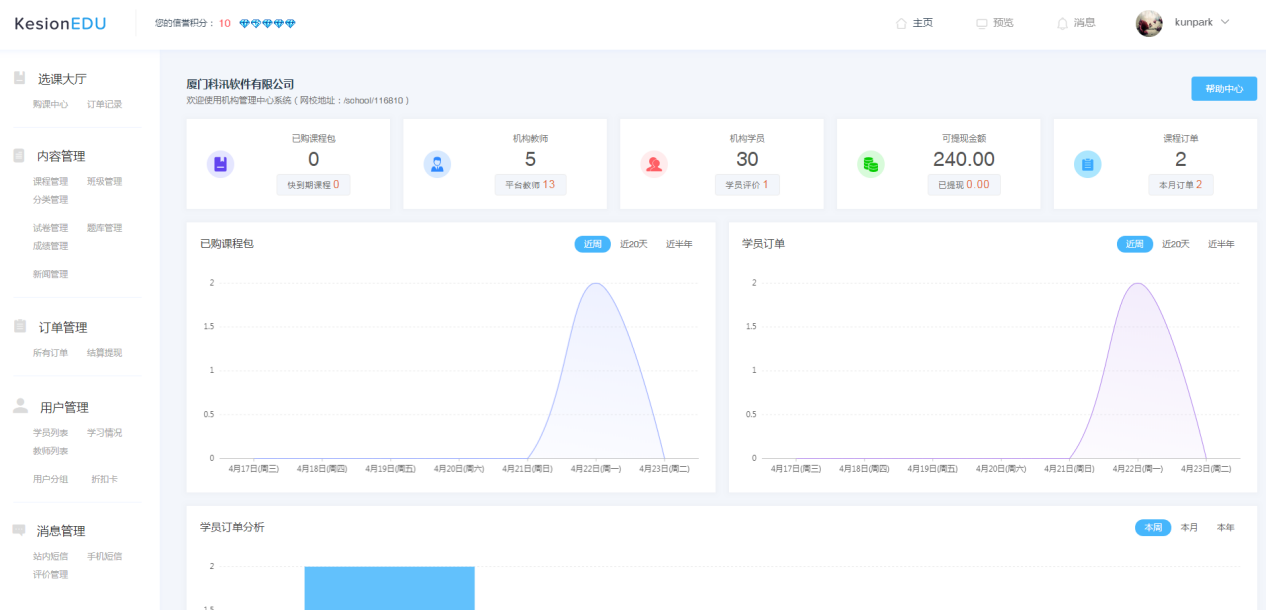Click the 用户管理 person icon in sidebar
1266x610 pixels.
(x=20, y=406)
